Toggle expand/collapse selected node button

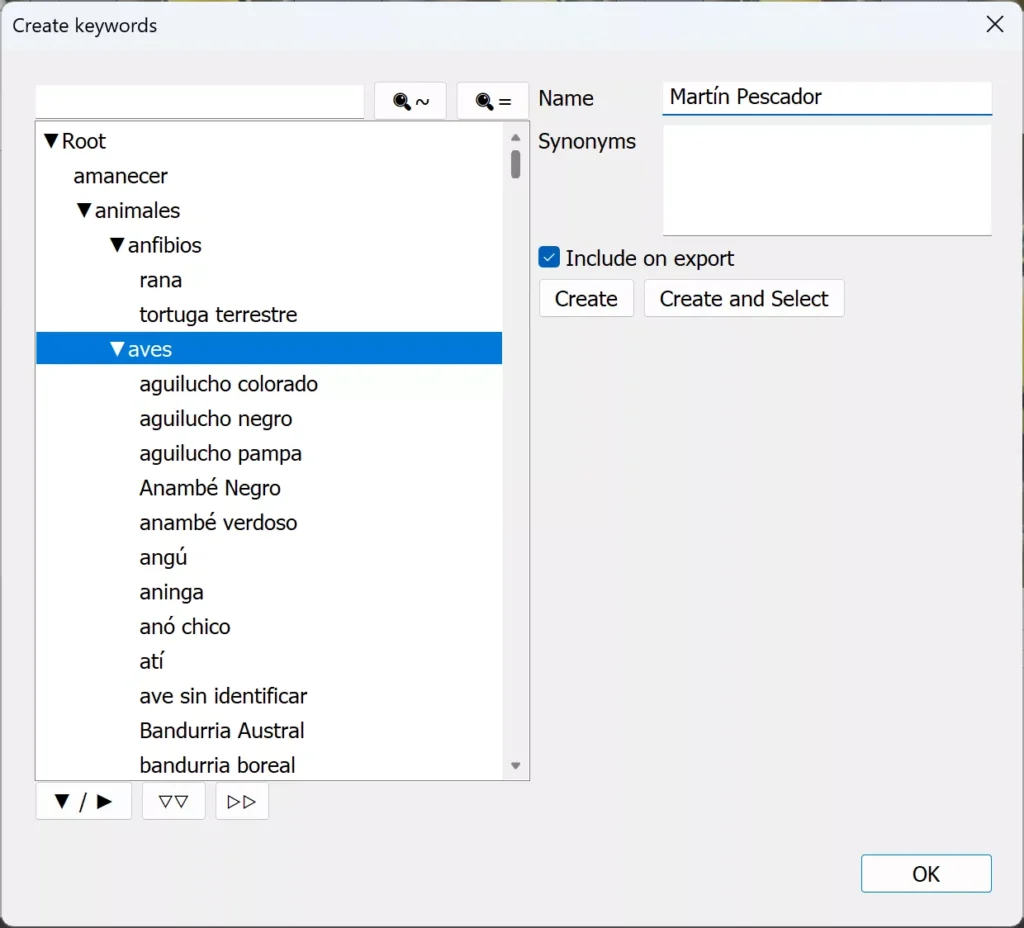(84, 801)
